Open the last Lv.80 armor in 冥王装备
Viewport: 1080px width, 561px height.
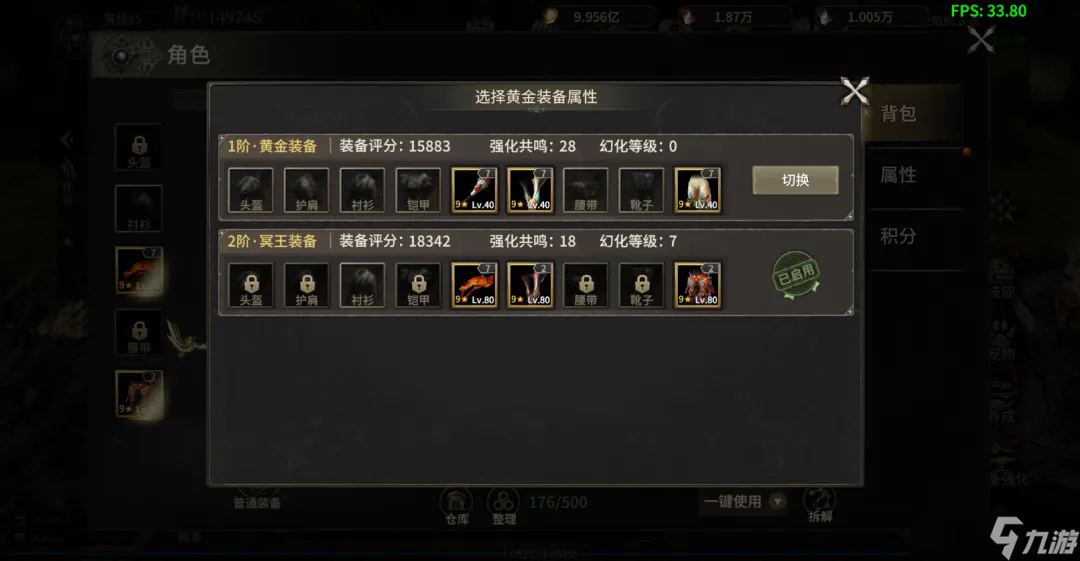coord(697,285)
